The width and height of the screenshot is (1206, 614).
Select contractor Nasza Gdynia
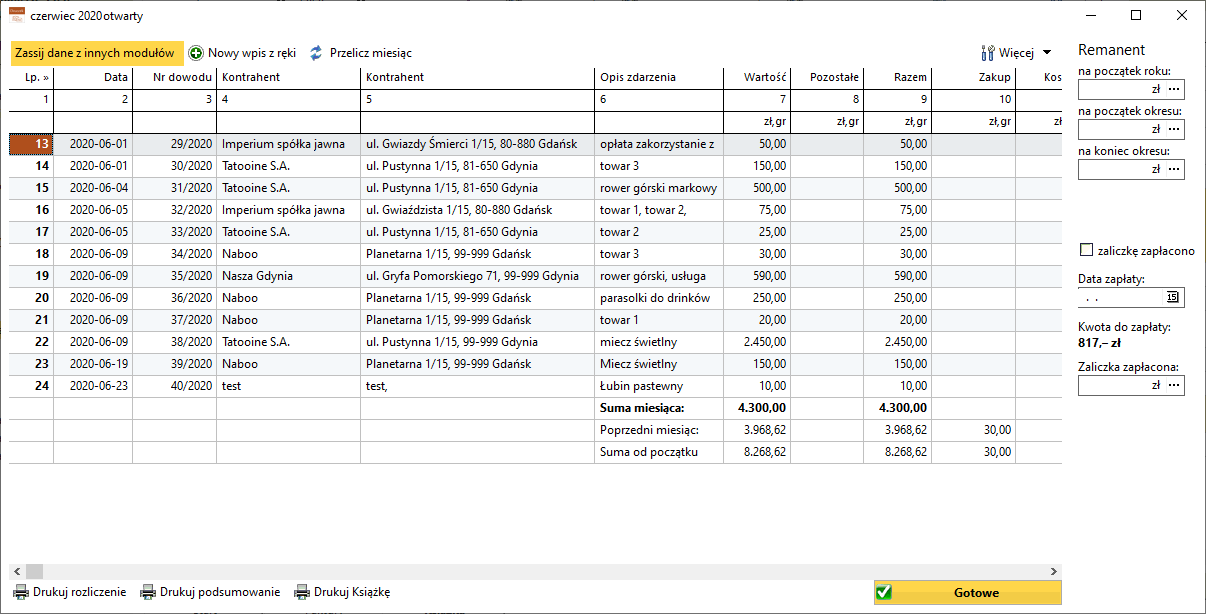tap(289, 276)
